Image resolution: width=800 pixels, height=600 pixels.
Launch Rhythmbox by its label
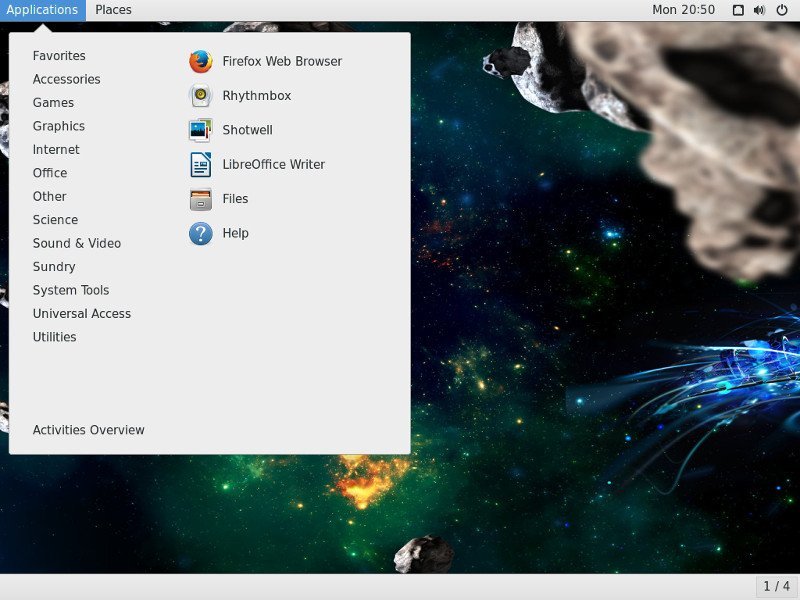257,95
